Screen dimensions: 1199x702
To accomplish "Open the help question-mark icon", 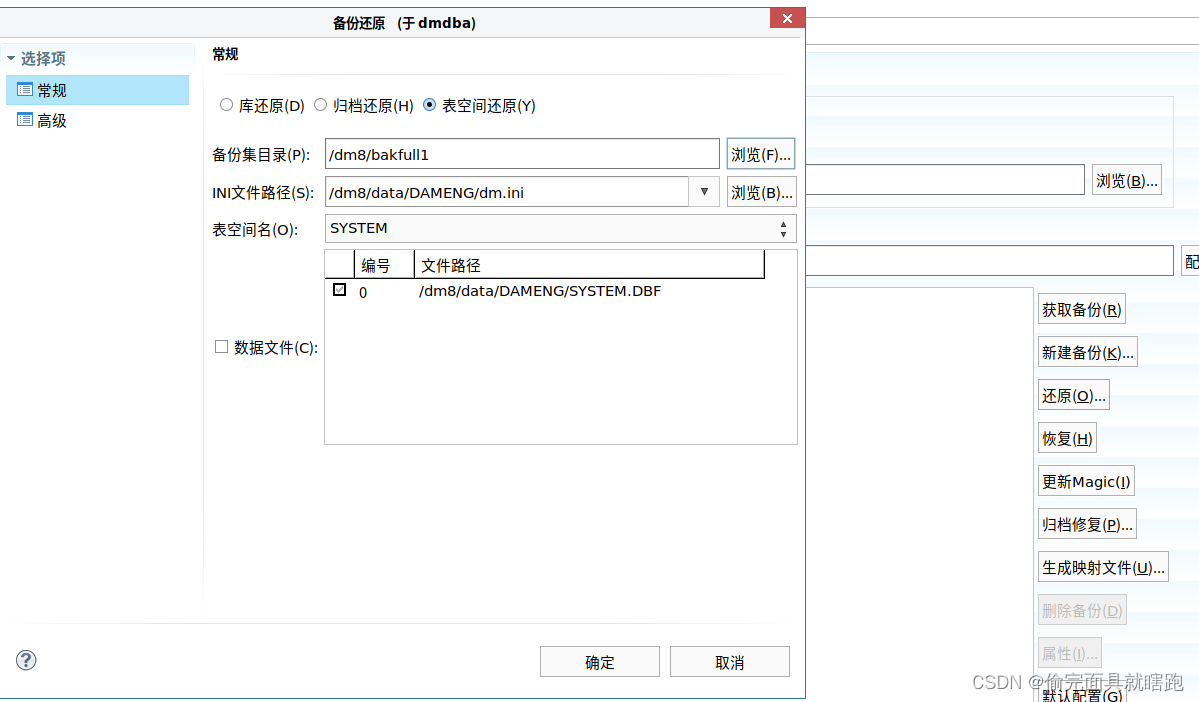I will tap(26, 660).
